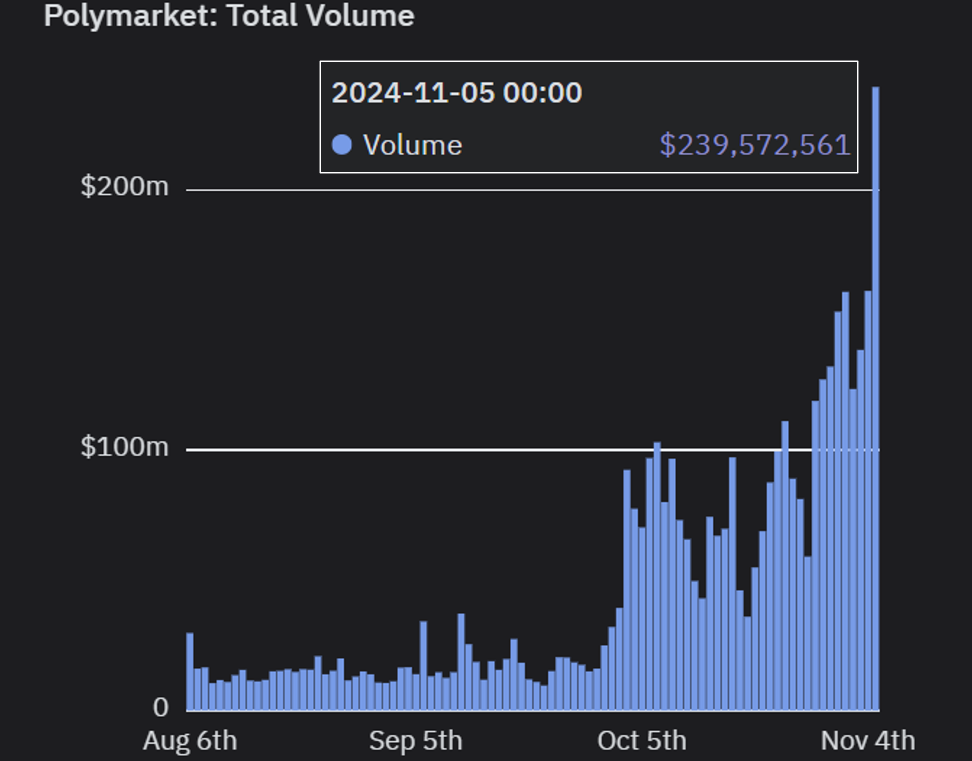The height and width of the screenshot is (761, 972).
Task: Click the first bar at Aug 6th
Action: [190, 672]
